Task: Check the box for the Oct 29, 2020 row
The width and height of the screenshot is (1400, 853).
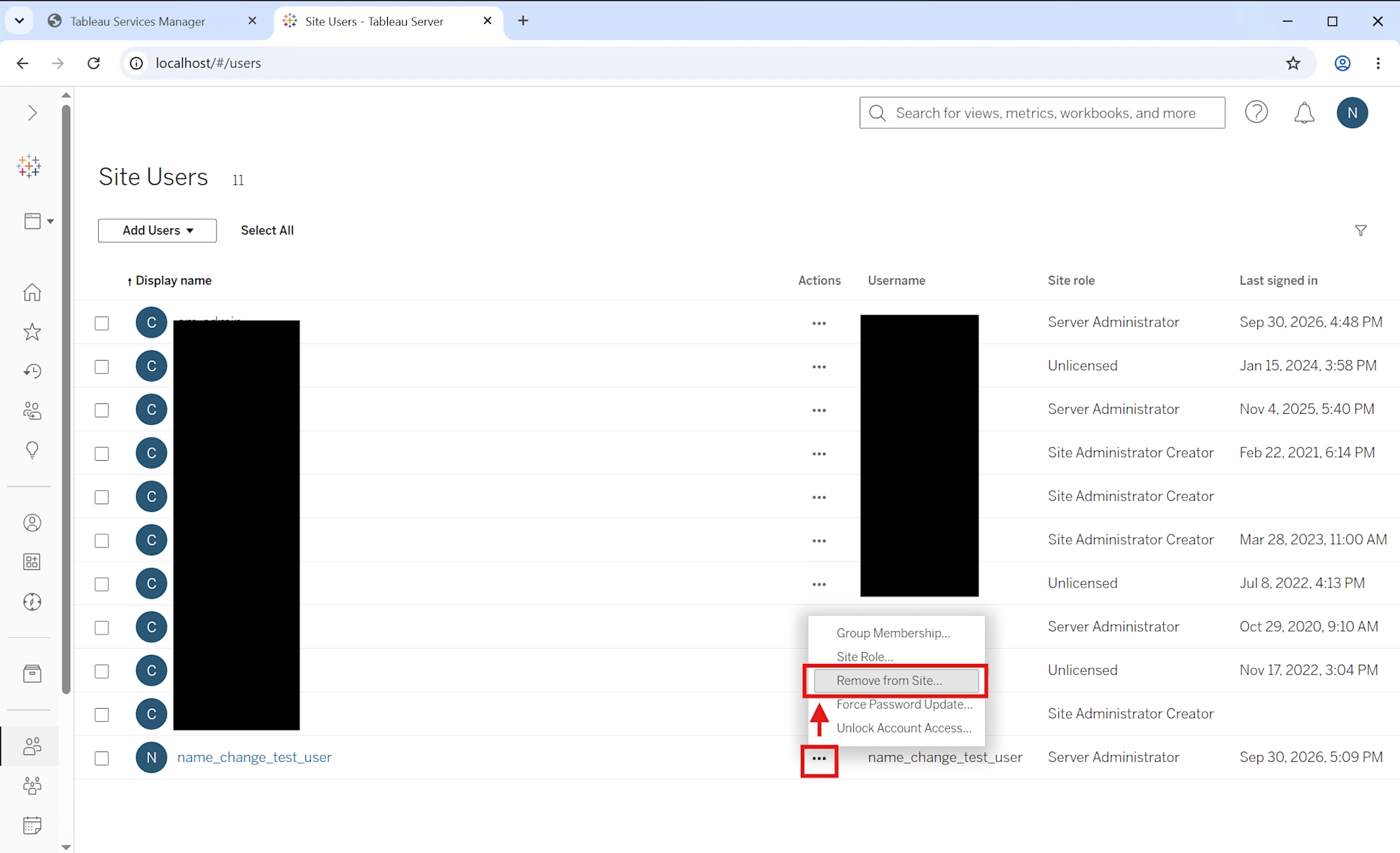Action: point(102,627)
